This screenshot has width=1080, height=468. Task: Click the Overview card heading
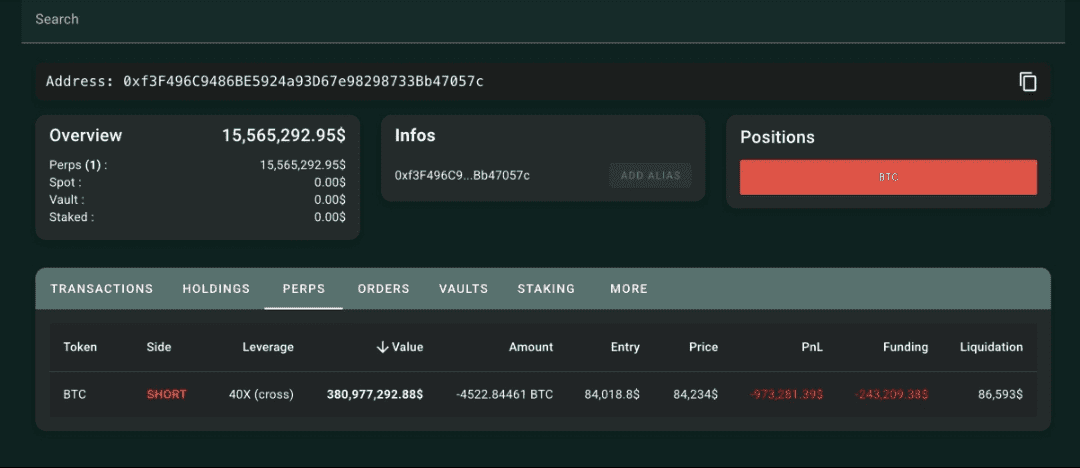[x=85, y=135]
